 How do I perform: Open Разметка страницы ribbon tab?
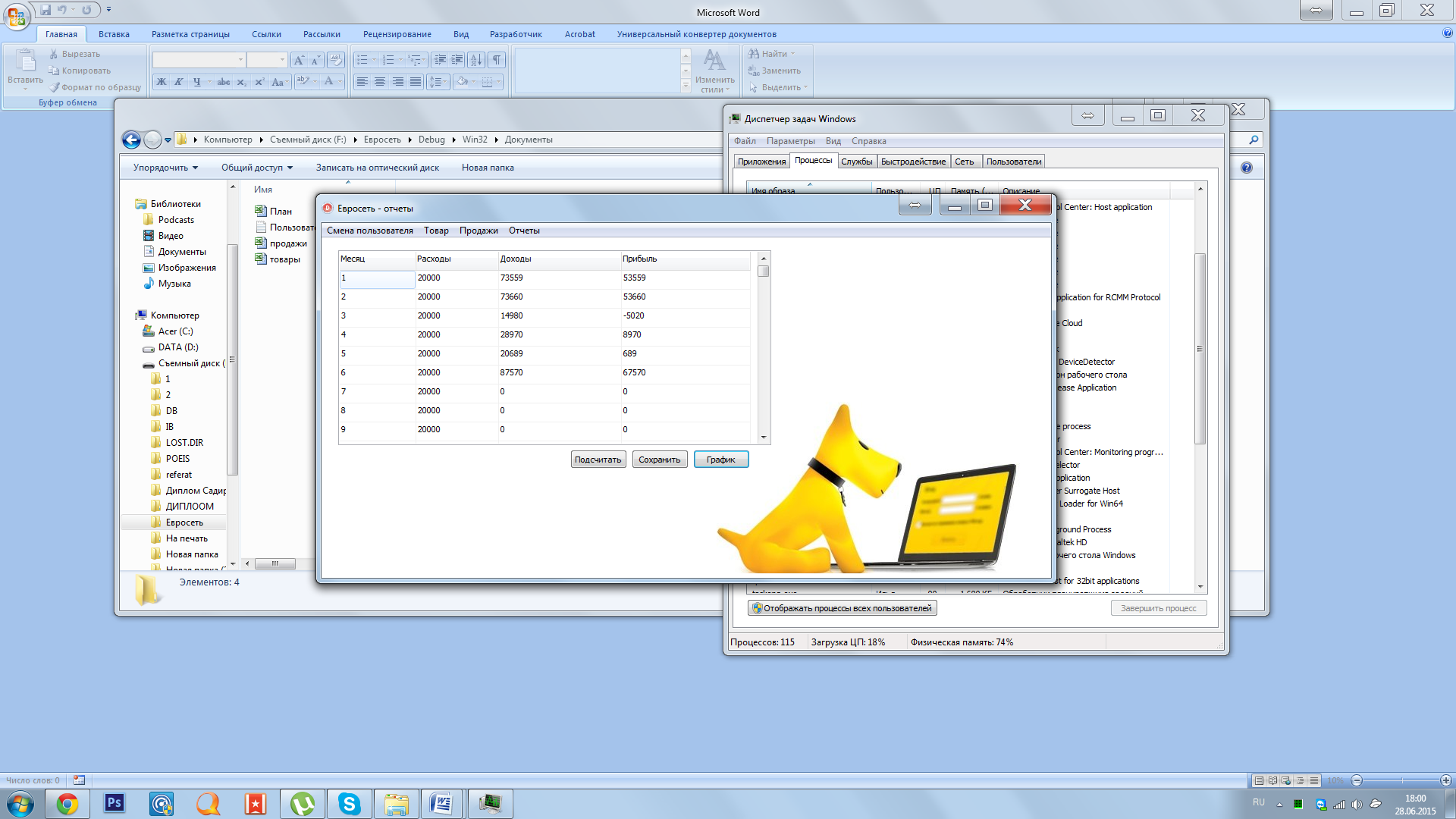[x=190, y=34]
